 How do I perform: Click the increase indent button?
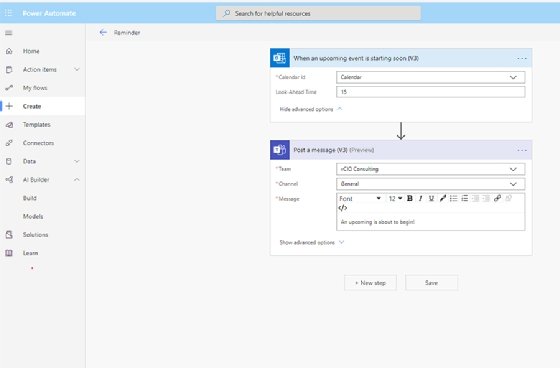(486, 198)
